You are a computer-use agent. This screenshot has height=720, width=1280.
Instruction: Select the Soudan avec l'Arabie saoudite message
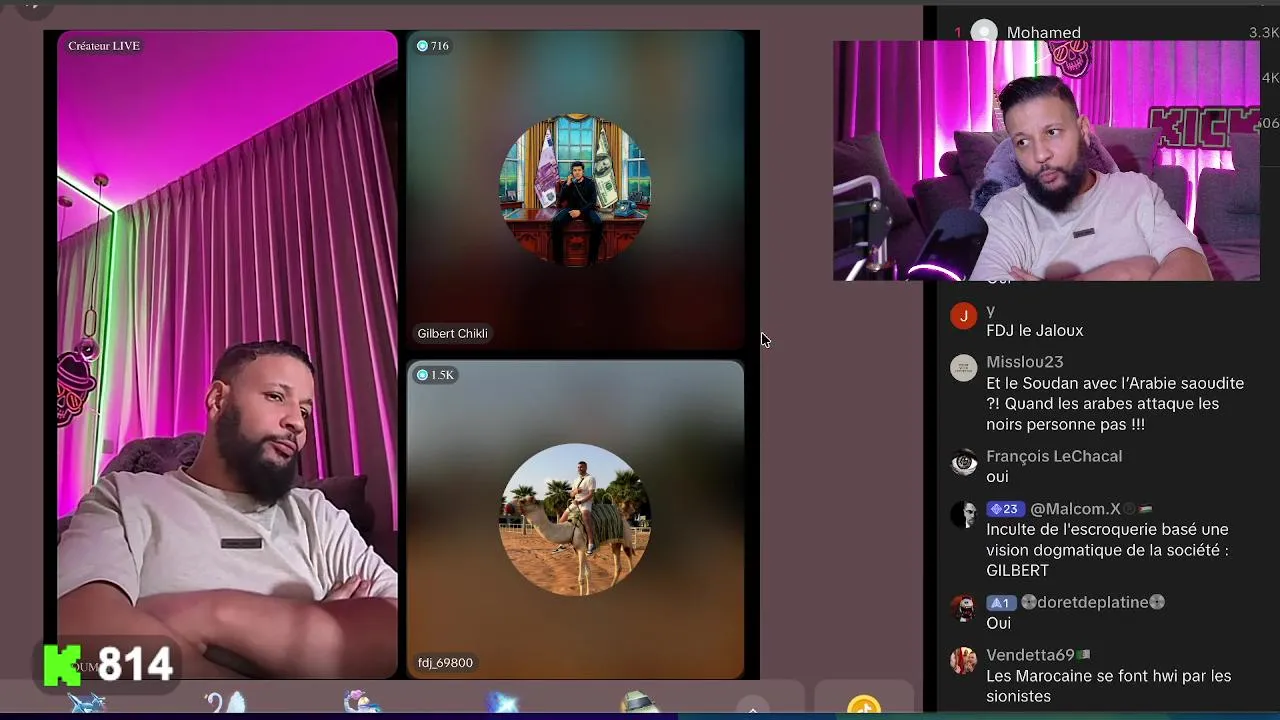pyautogui.click(x=1115, y=404)
